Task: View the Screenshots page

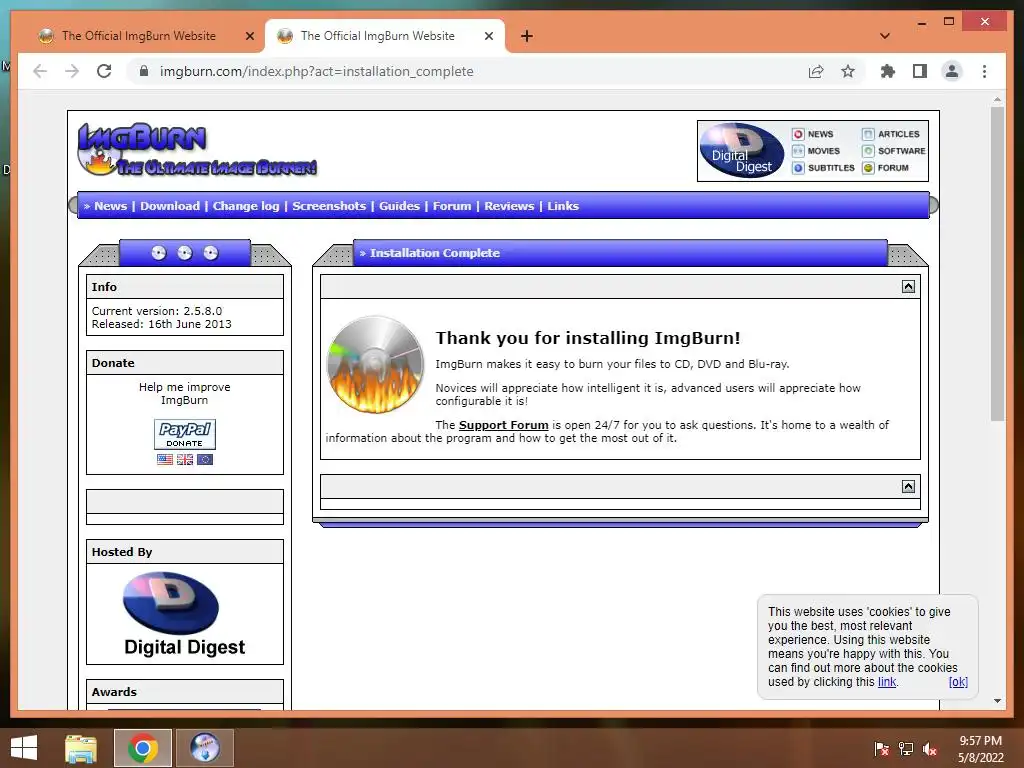Action: (x=328, y=206)
